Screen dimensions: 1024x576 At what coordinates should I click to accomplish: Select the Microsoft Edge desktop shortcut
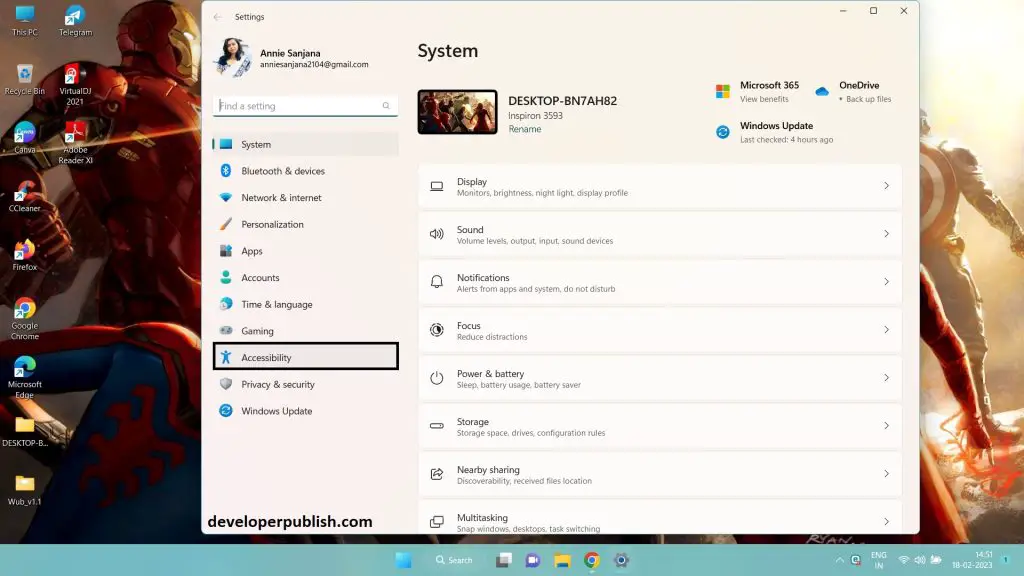pyautogui.click(x=25, y=377)
